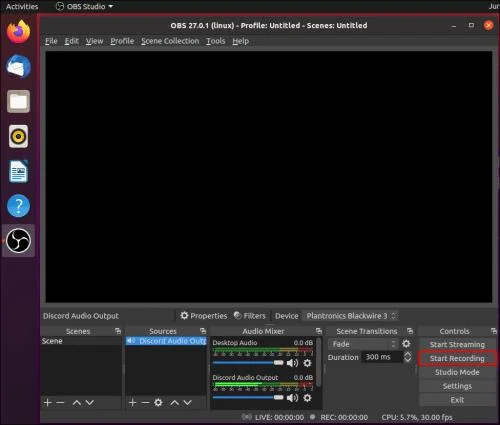Open source properties gear in Sources panel

click(x=158, y=403)
